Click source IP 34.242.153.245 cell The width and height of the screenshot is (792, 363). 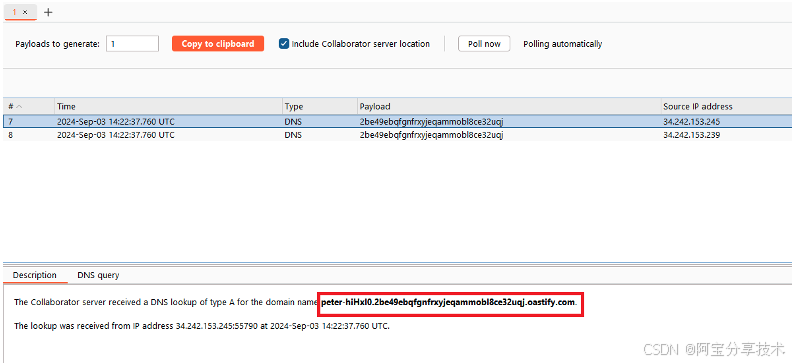691,122
